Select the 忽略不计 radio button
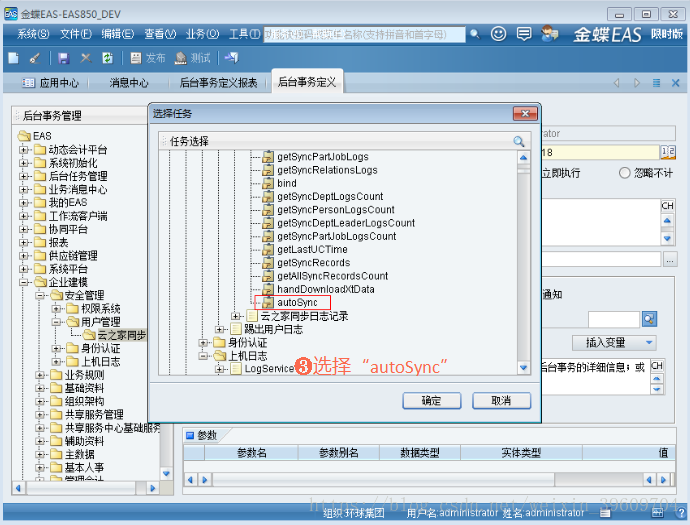 click(624, 173)
